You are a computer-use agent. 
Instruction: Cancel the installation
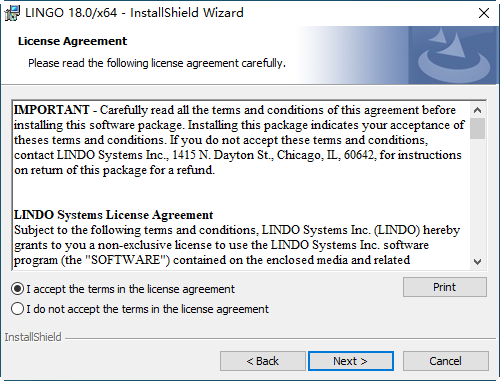446,361
